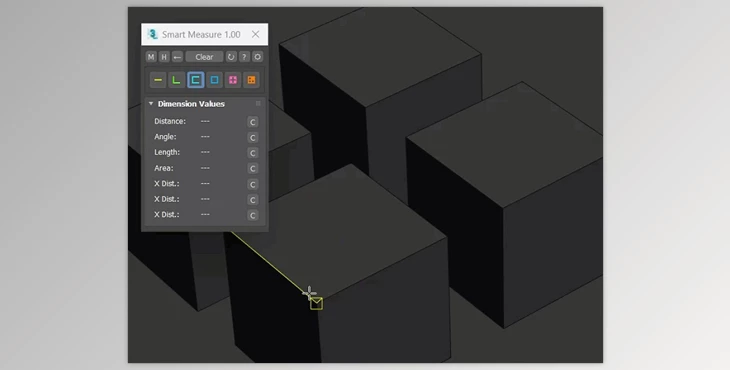Select the yellow straight line measure mode
The image size is (730, 370).
158,80
